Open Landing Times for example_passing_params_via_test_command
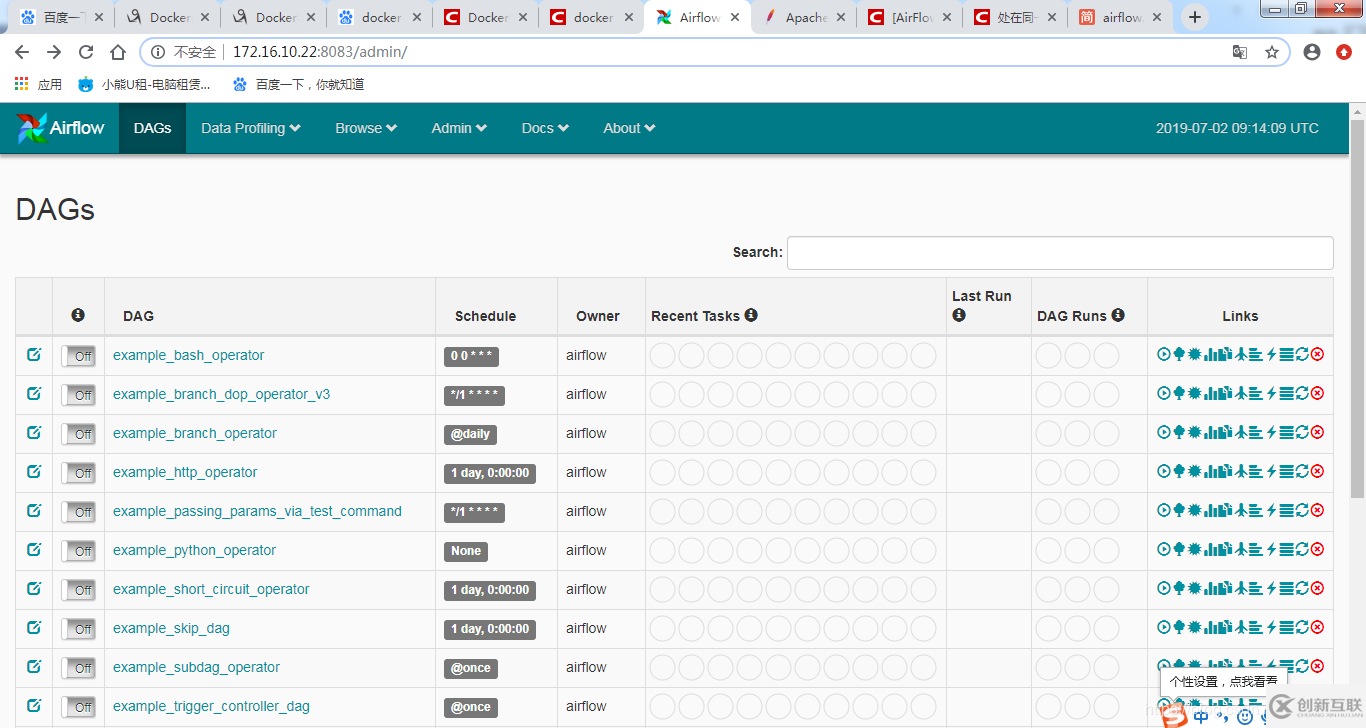The image size is (1366, 728). (1240, 510)
